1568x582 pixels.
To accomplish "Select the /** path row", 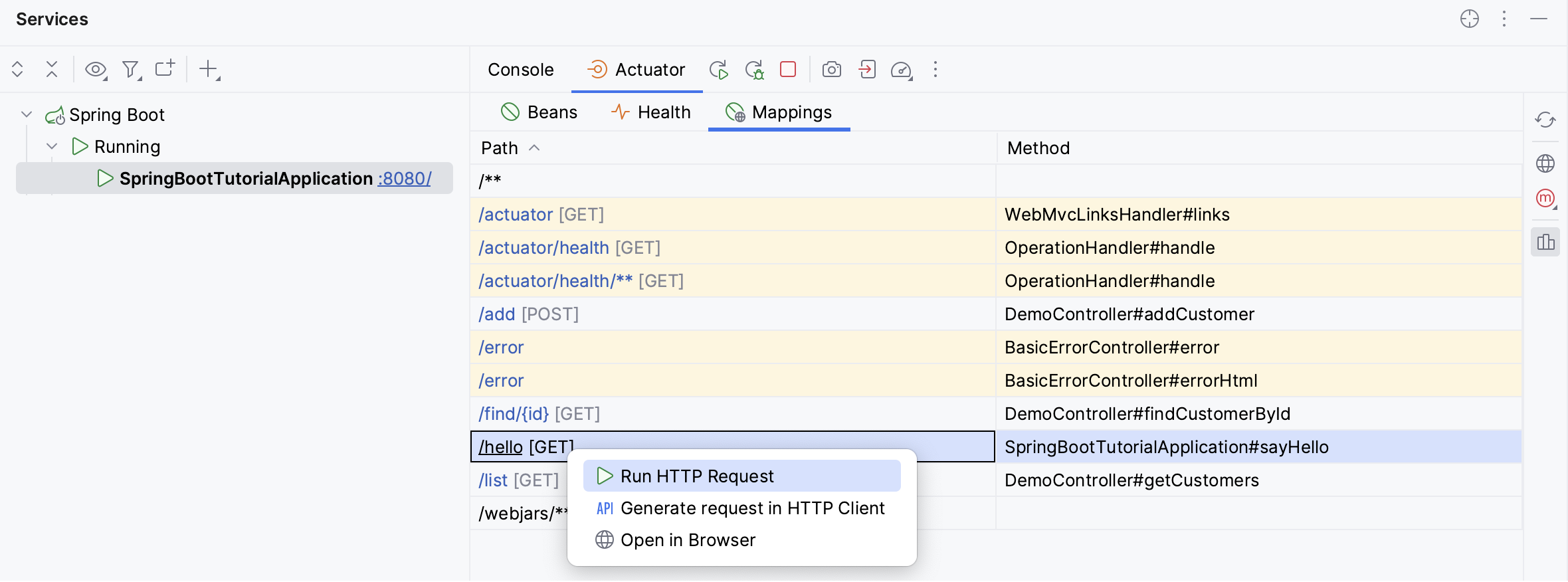I will click(732, 181).
